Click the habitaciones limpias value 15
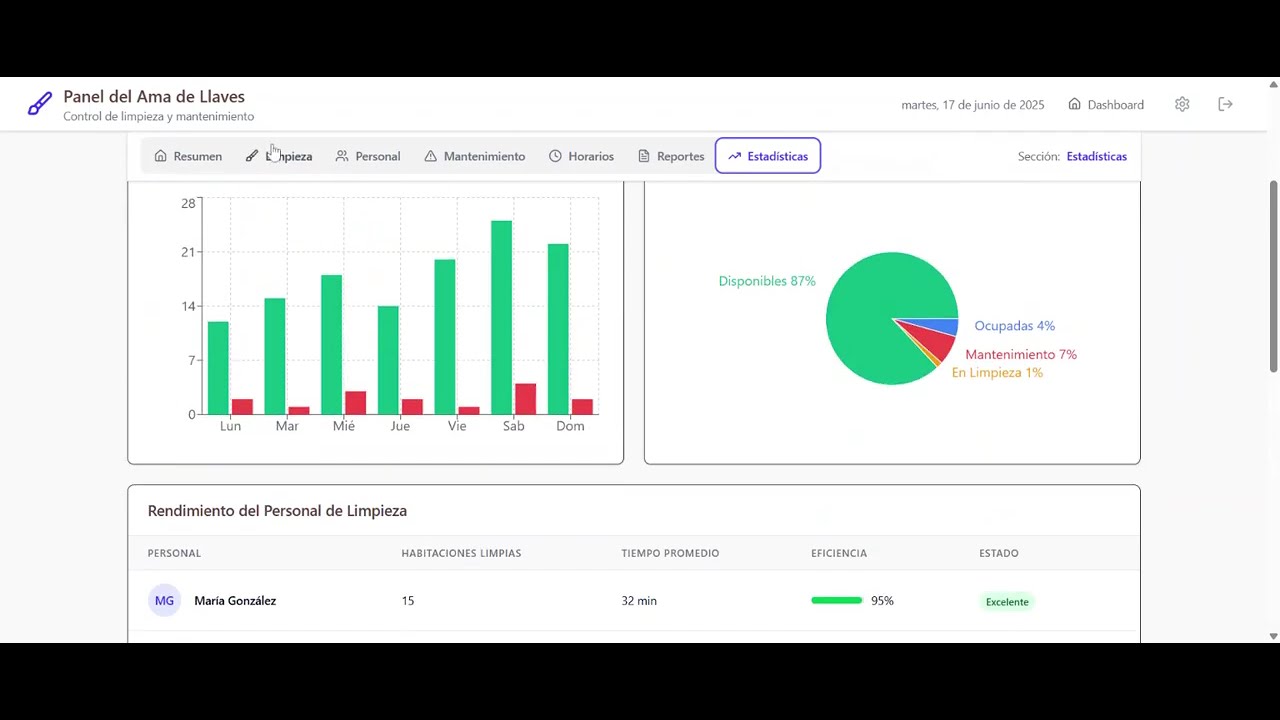The image size is (1280, 720). (x=408, y=601)
